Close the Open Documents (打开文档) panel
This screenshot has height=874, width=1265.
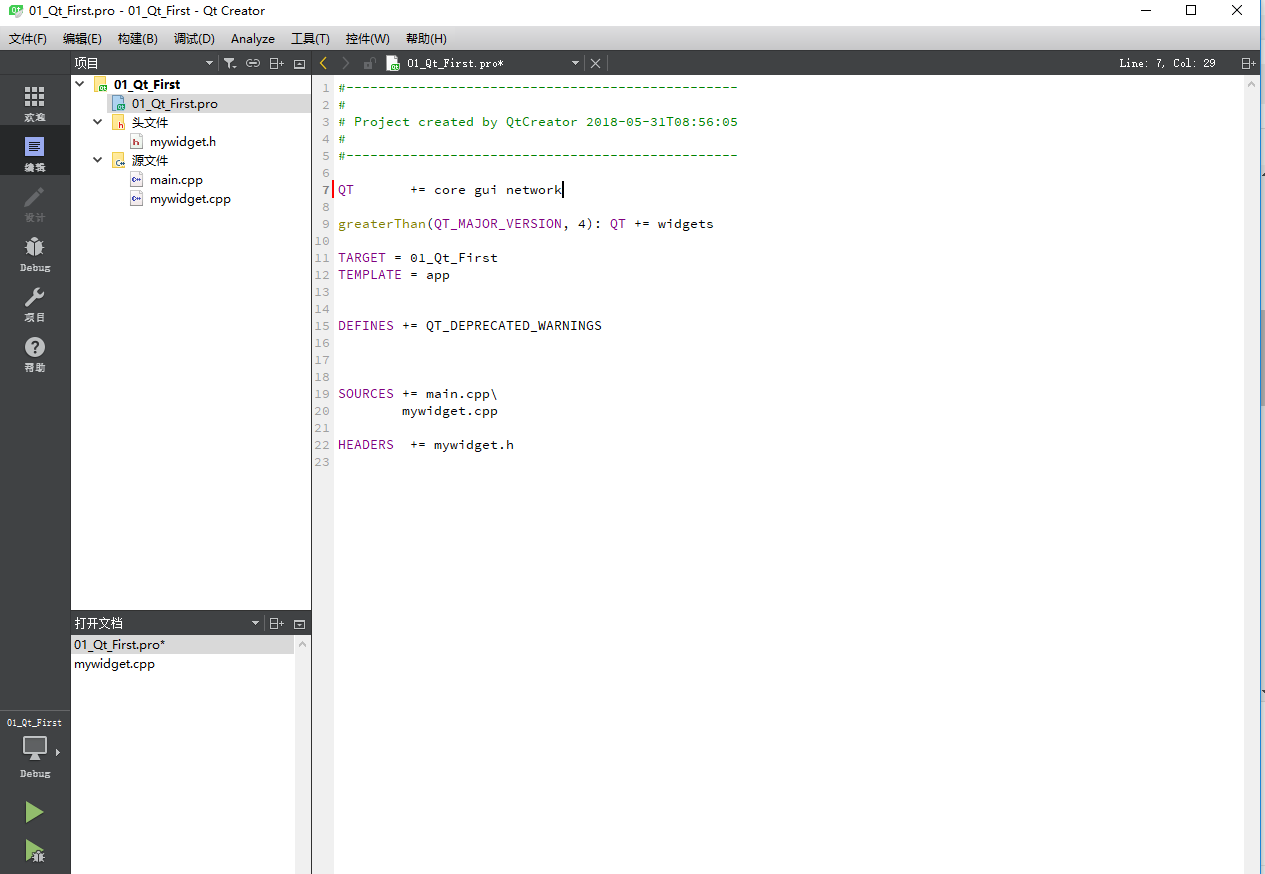click(299, 624)
